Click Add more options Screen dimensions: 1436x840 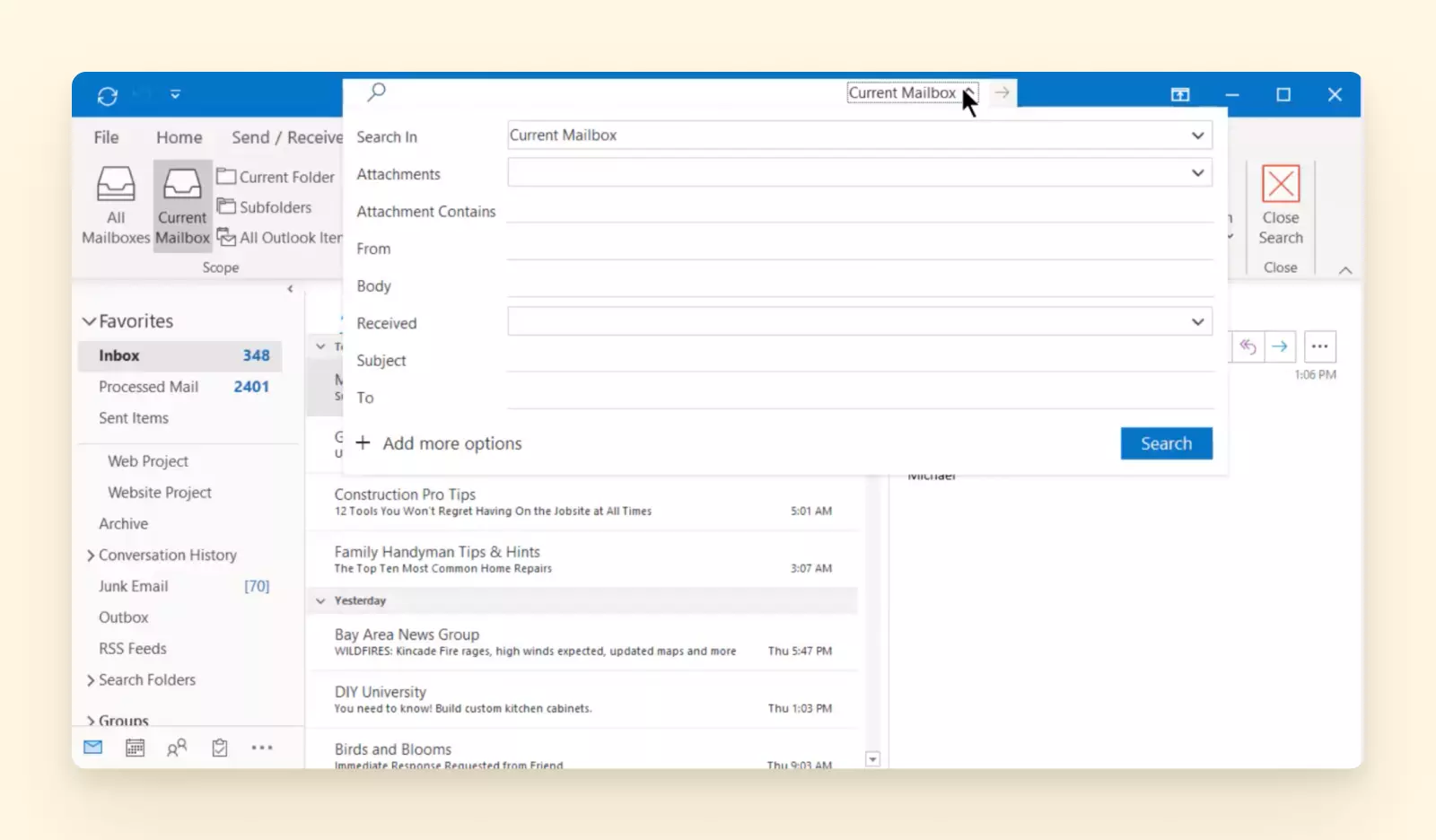[439, 443]
